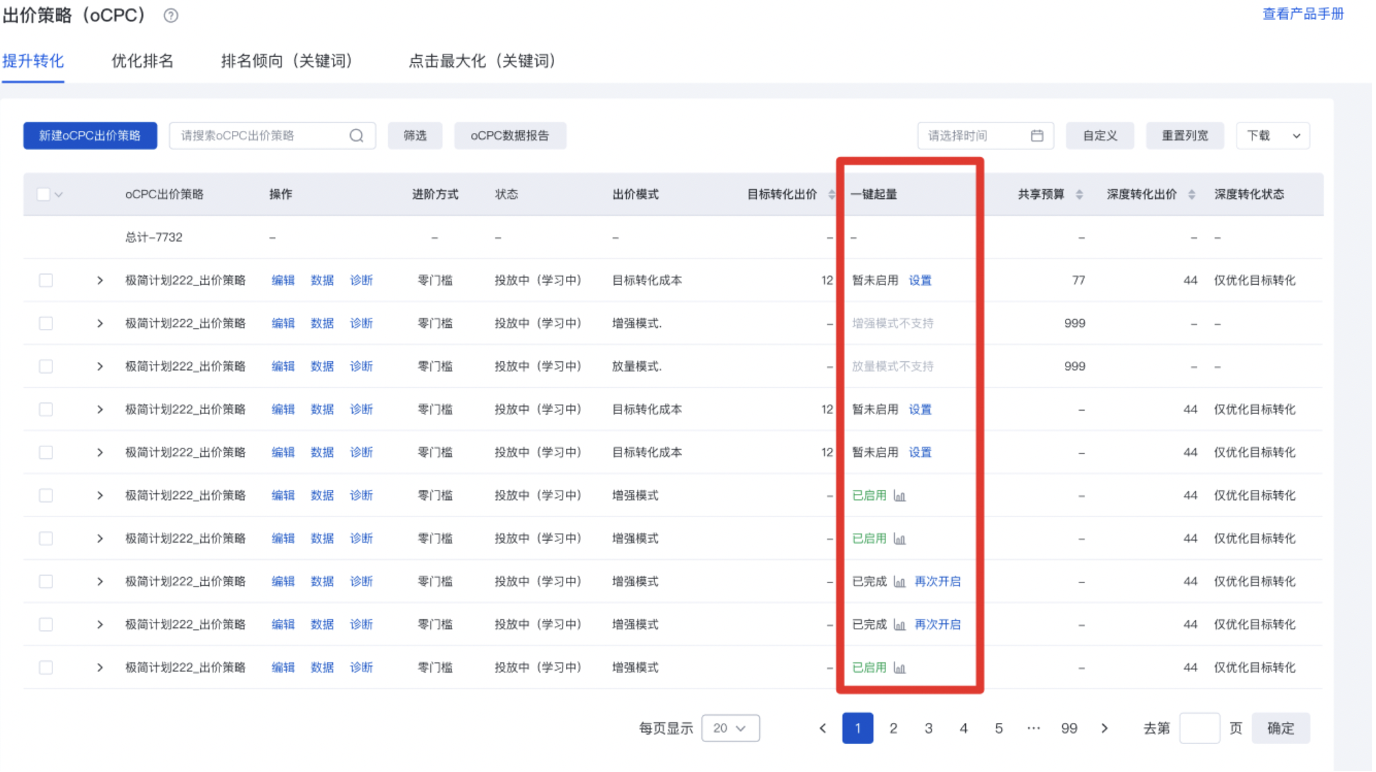Click 诊断 in the row with 共享预算 77
Screen dimensions: 1376x772
point(361,281)
